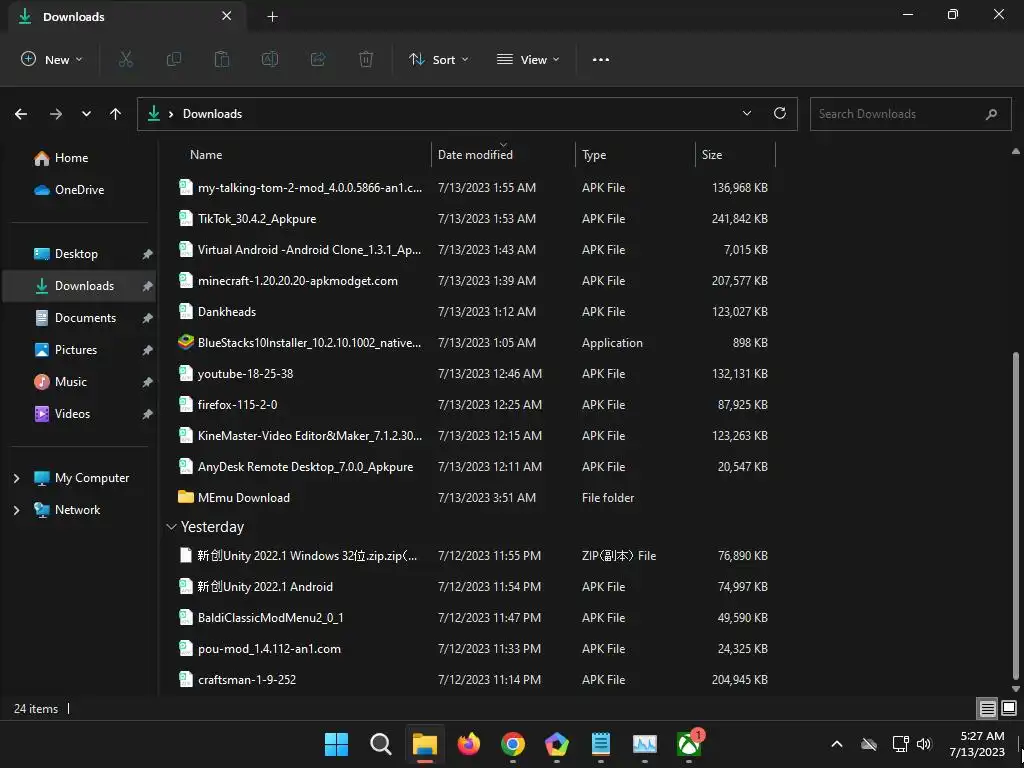The height and width of the screenshot is (768, 1024).
Task: Open the New dropdown menu
Action: [52, 59]
